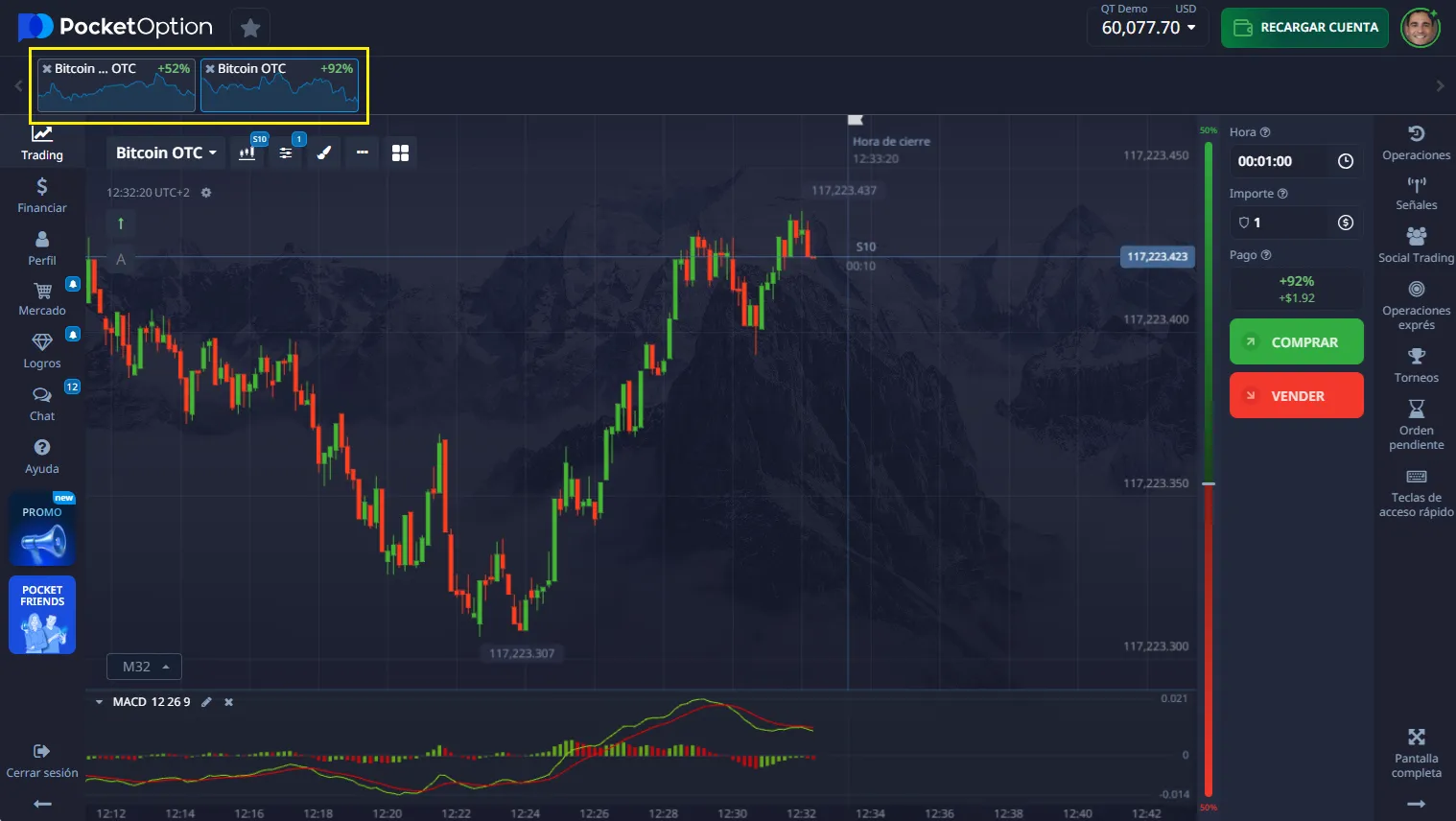
Task: Open chart type S10 settings icon
Action: [x=247, y=152]
